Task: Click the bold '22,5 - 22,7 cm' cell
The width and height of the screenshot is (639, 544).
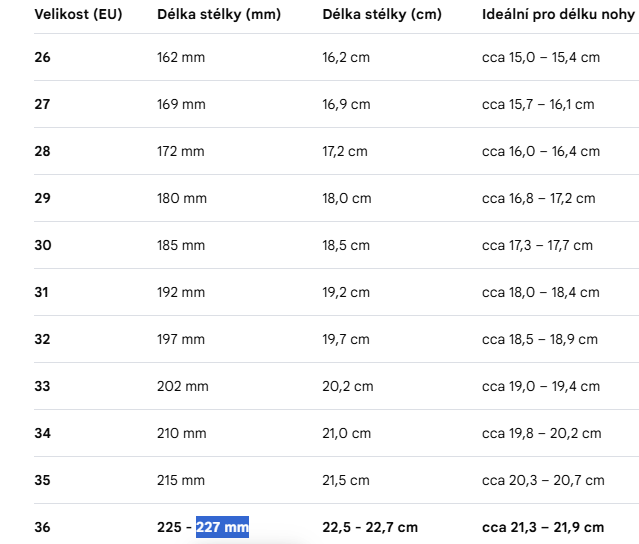Action: 370,527
